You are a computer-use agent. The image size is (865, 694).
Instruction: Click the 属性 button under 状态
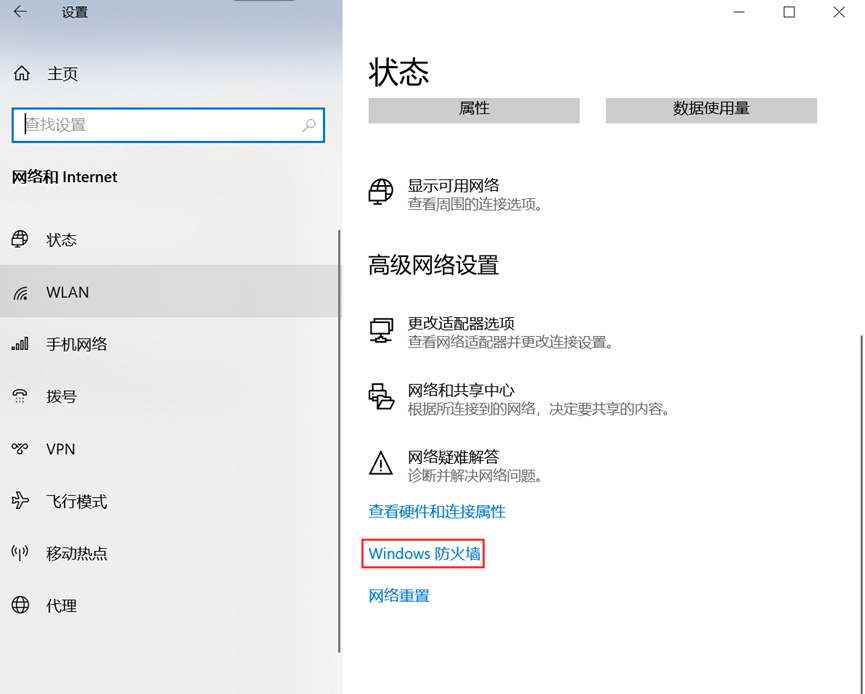click(x=474, y=110)
